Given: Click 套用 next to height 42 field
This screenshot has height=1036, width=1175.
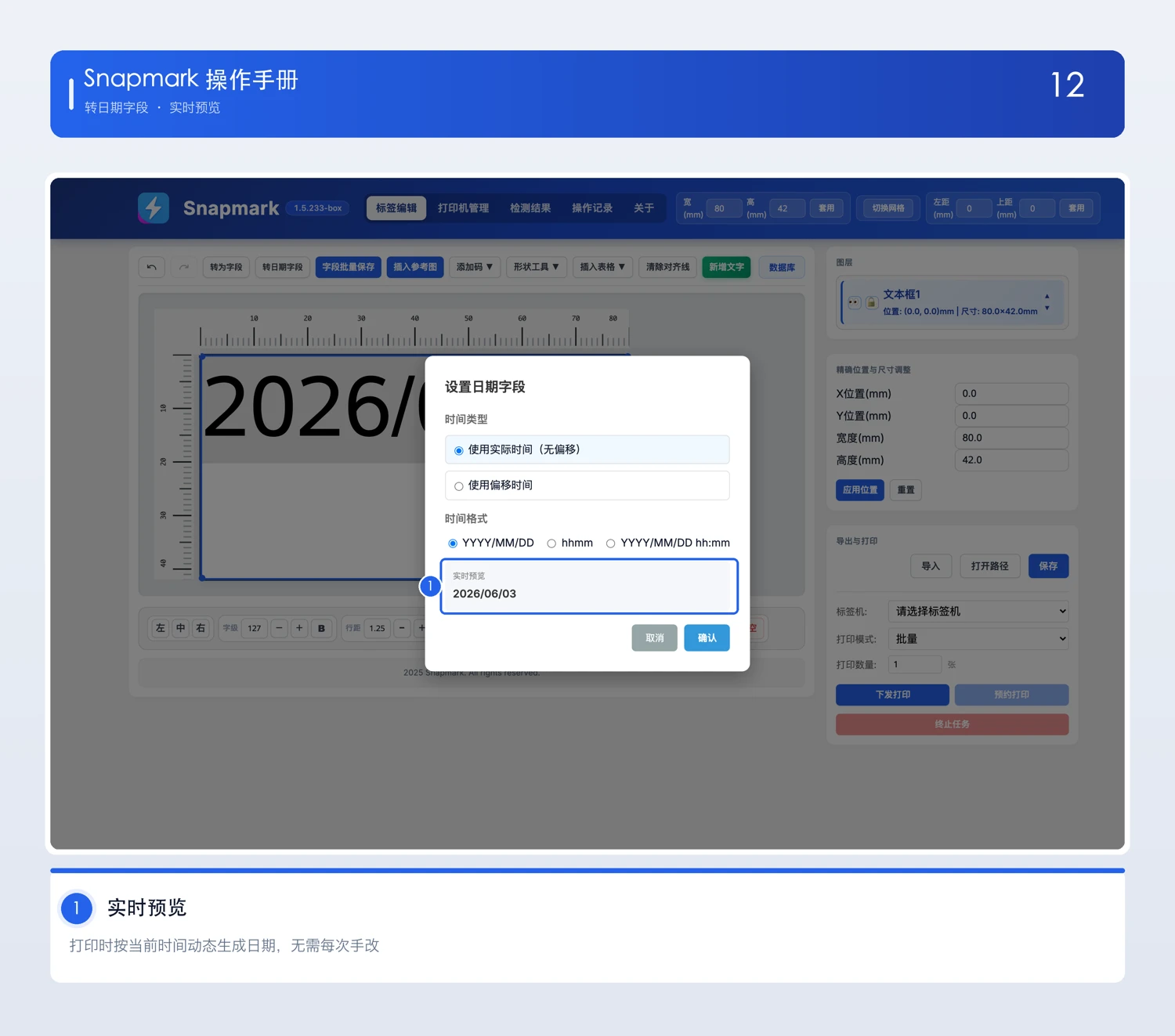Looking at the screenshot, I should 826,208.
